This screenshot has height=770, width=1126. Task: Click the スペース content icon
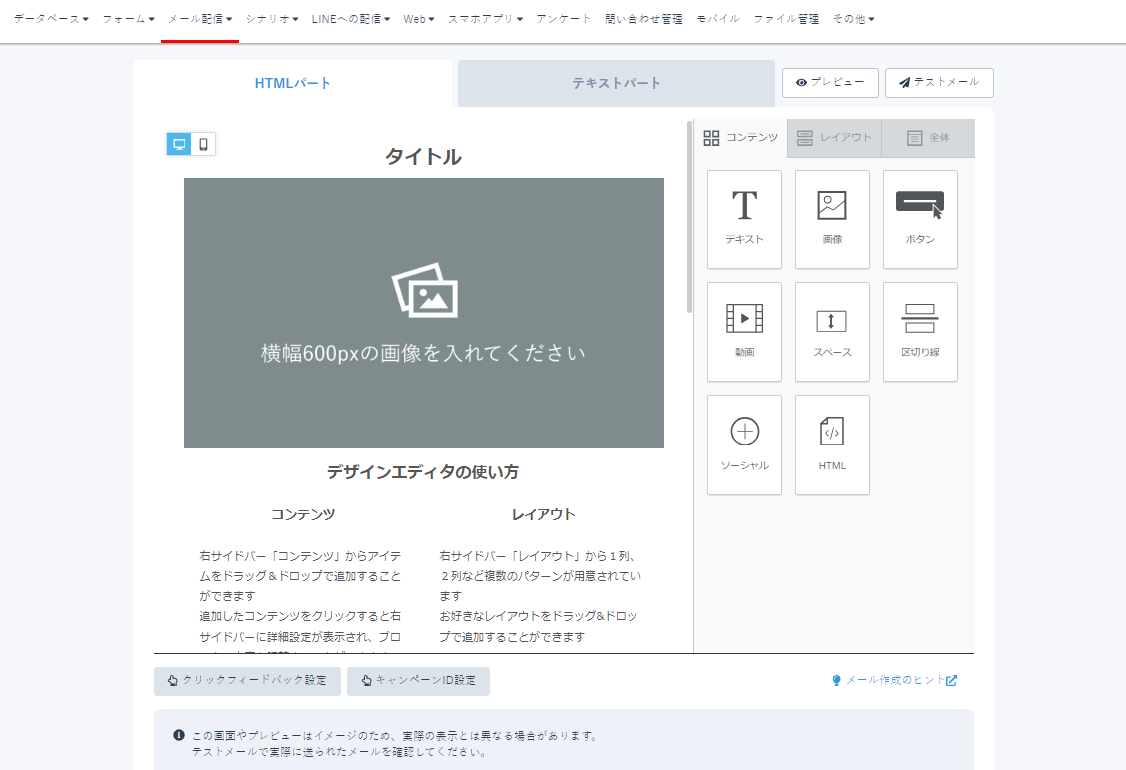[x=832, y=332]
